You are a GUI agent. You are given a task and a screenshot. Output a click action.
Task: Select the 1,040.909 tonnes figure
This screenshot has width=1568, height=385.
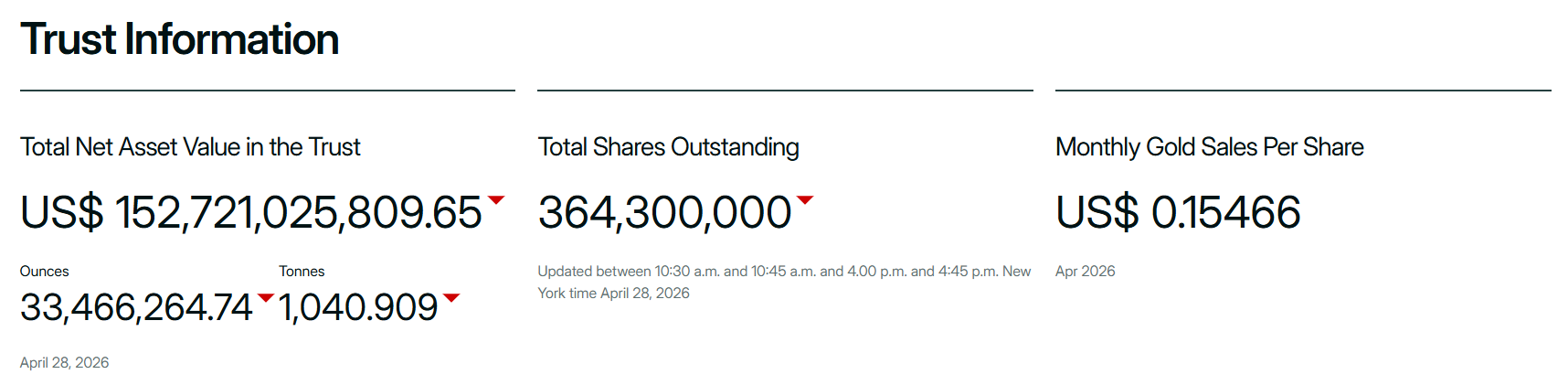(x=358, y=308)
